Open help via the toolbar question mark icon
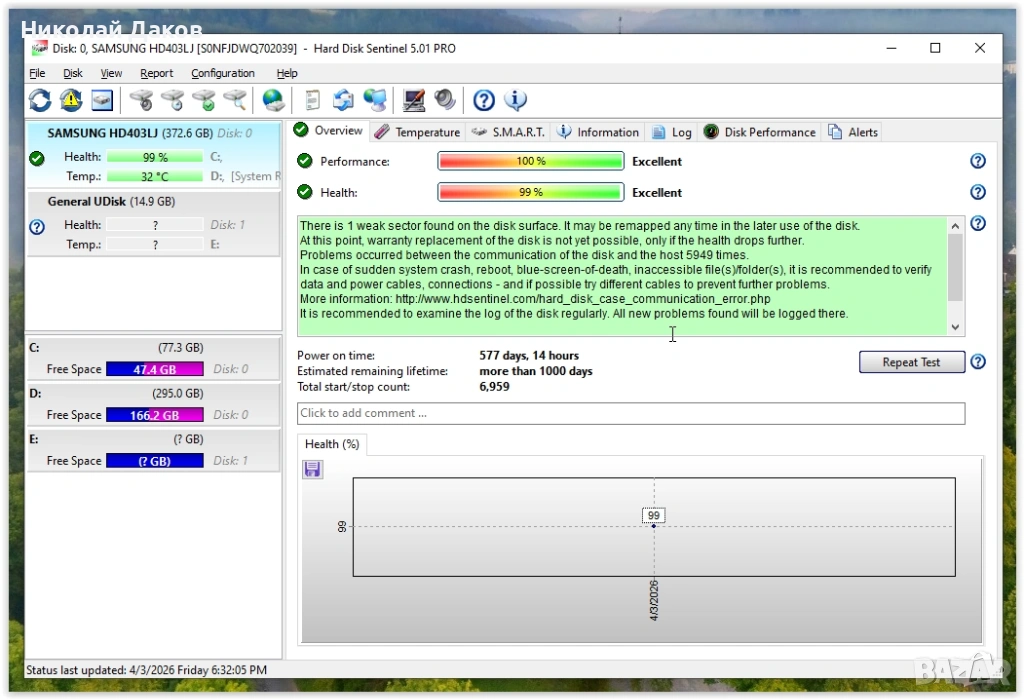Image resolution: width=1024 pixels, height=699 pixels. click(x=484, y=100)
